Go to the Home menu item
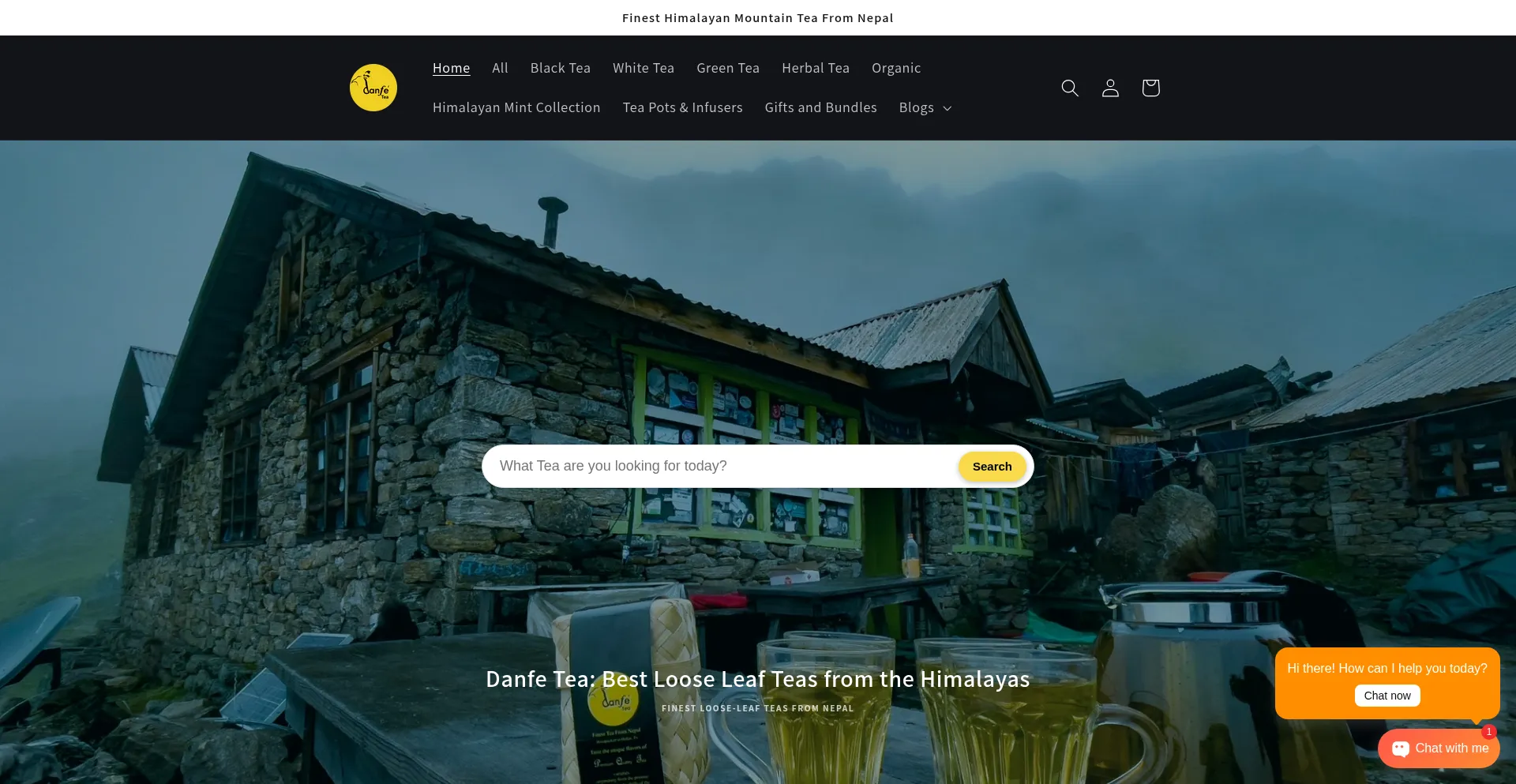1516x784 pixels. click(x=451, y=68)
